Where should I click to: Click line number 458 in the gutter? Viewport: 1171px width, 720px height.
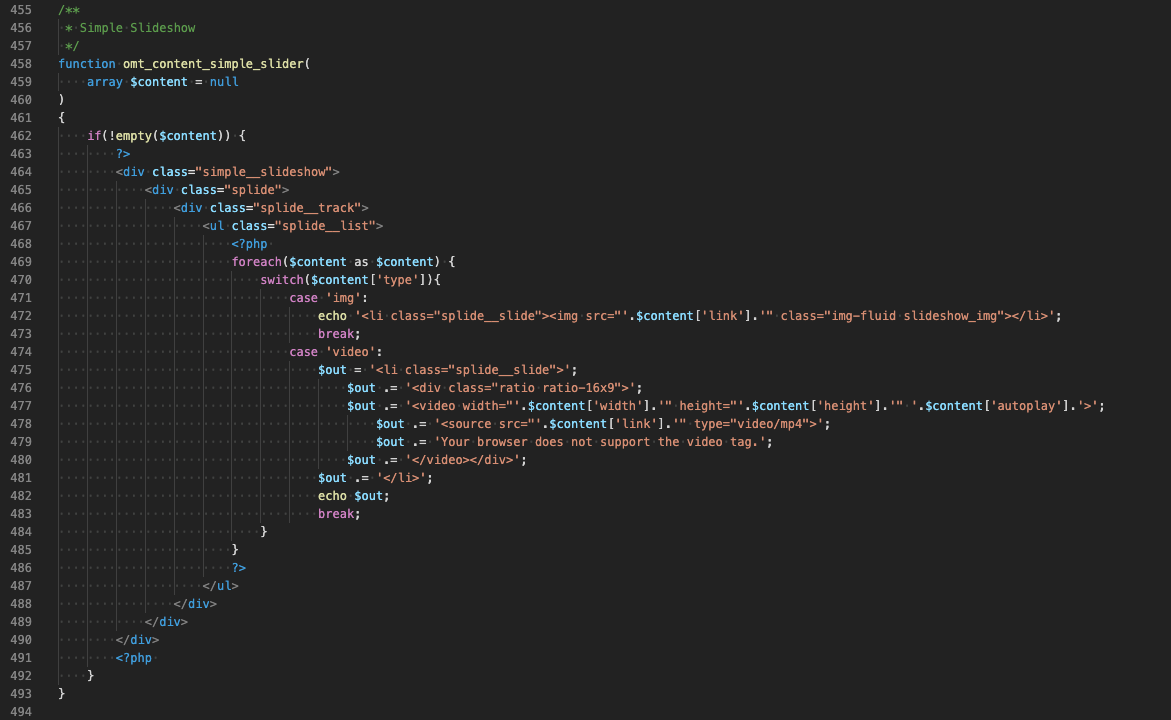coord(19,64)
